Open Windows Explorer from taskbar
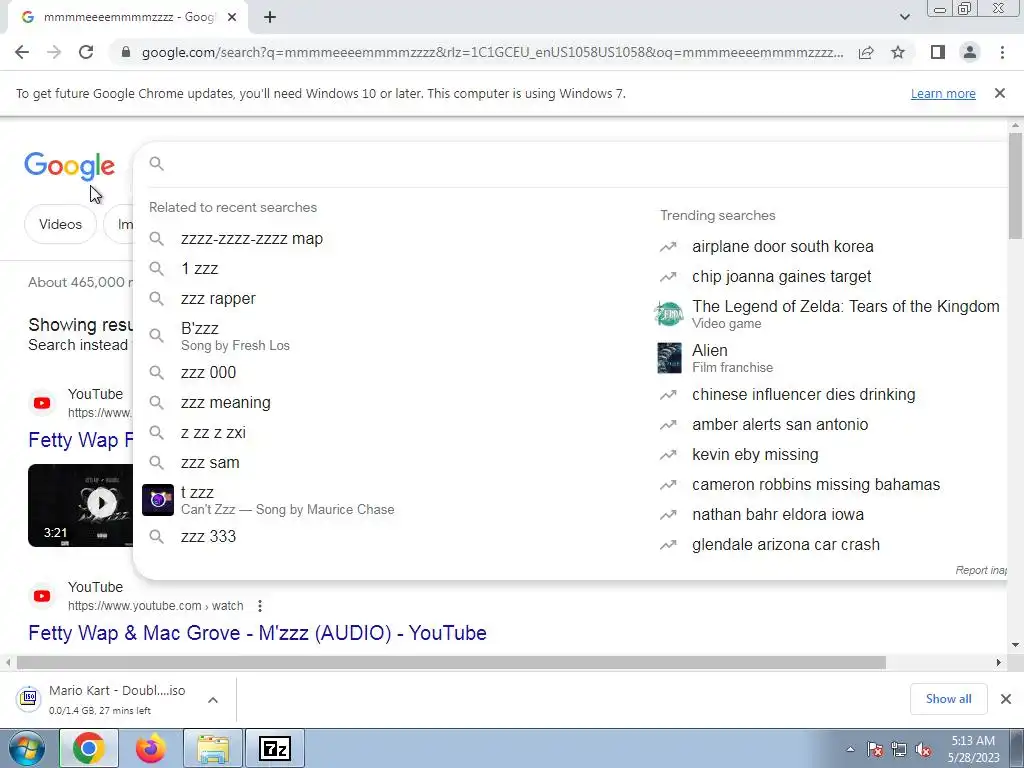The image size is (1024, 768). [x=213, y=748]
